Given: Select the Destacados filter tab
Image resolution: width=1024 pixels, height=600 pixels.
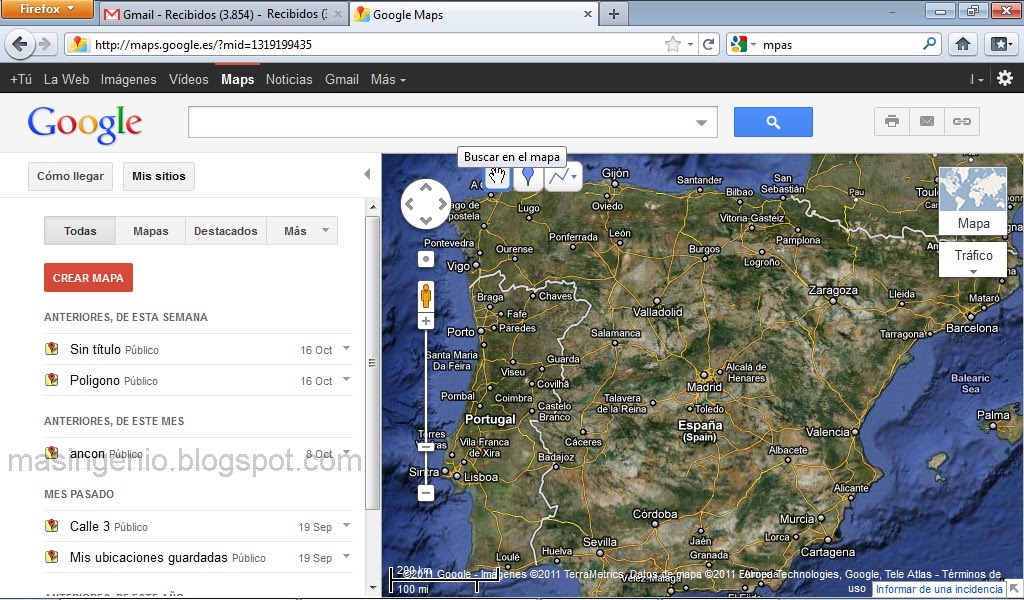Looking at the screenshot, I should 226,231.
